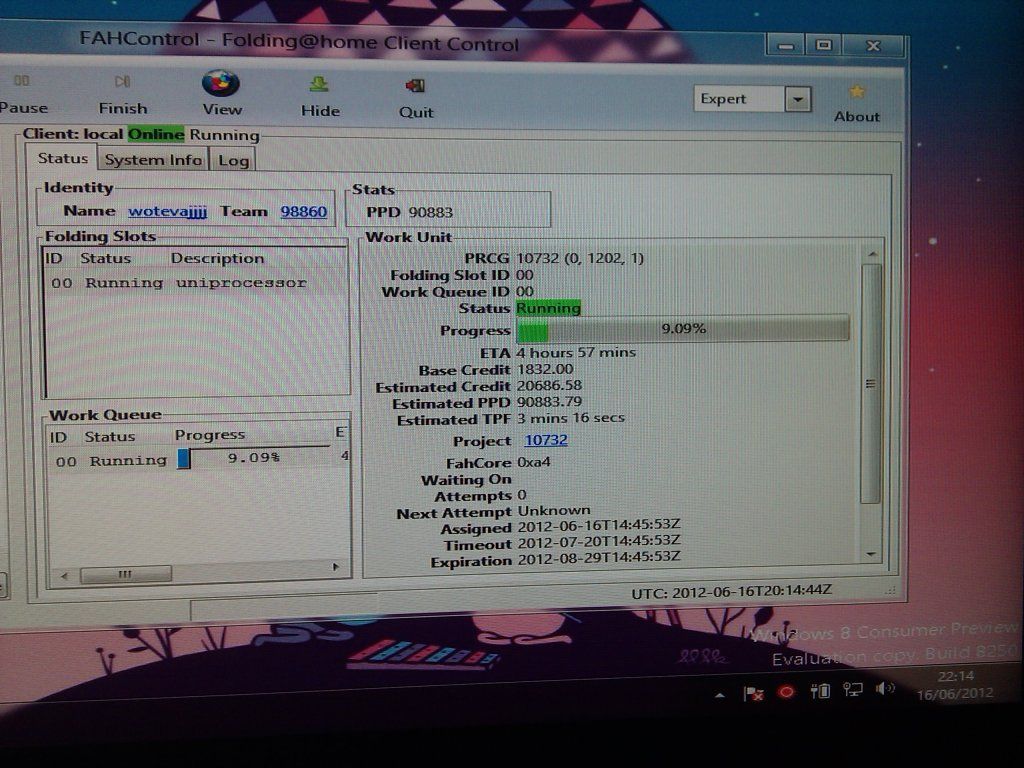Open the team 98860 link

pyautogui.click(x=304, y=212)
